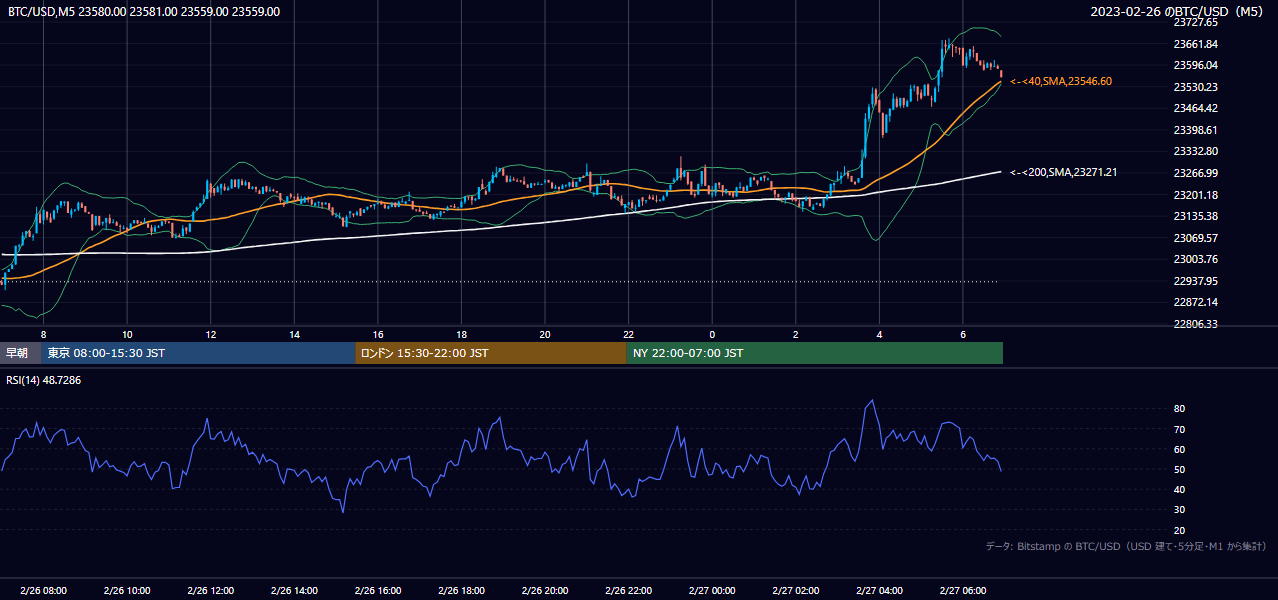Click the 2/27 00:00 date label
The image size is (1278, 600).
click(712, 591)
